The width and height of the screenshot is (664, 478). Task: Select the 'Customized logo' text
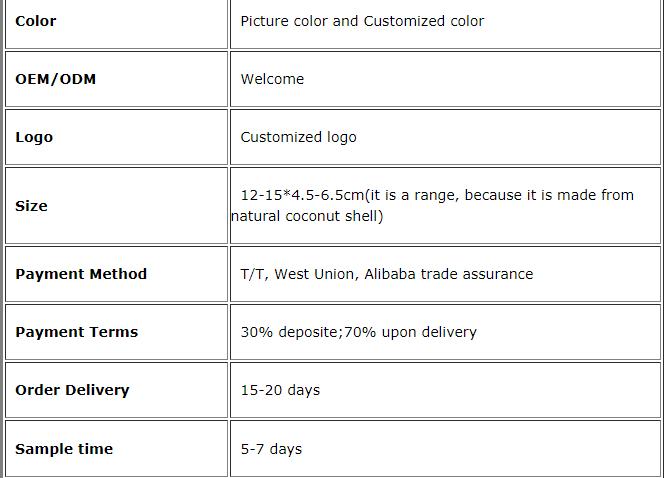[299, 138]
